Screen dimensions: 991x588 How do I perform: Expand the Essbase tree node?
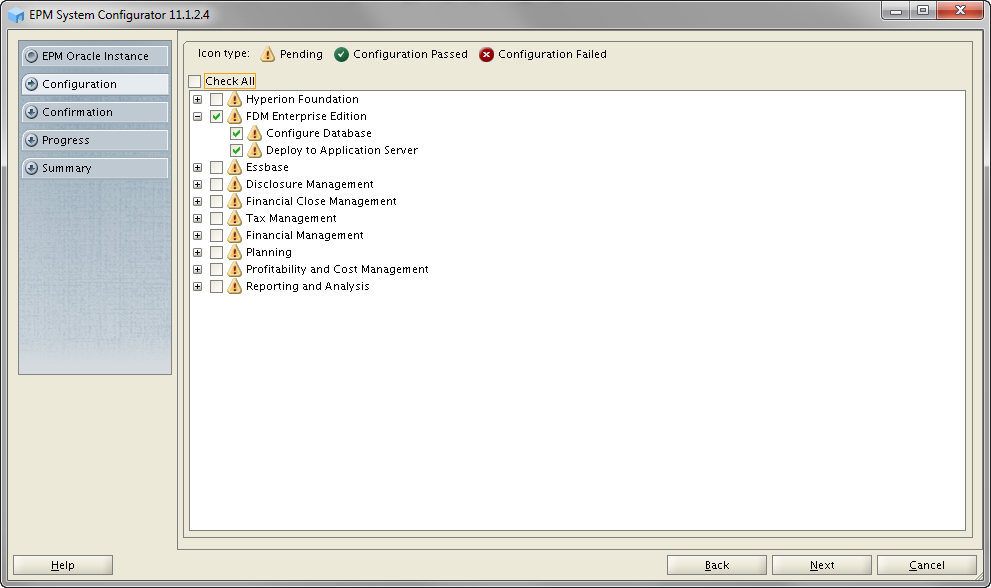tap(198, 168)
